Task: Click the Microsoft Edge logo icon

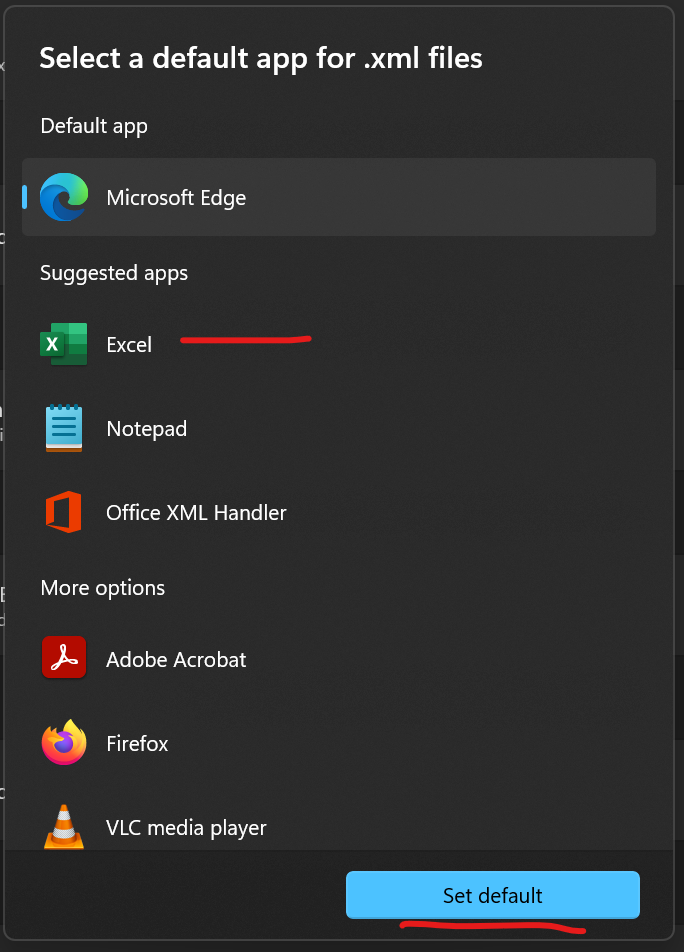Action: (64, 197)
